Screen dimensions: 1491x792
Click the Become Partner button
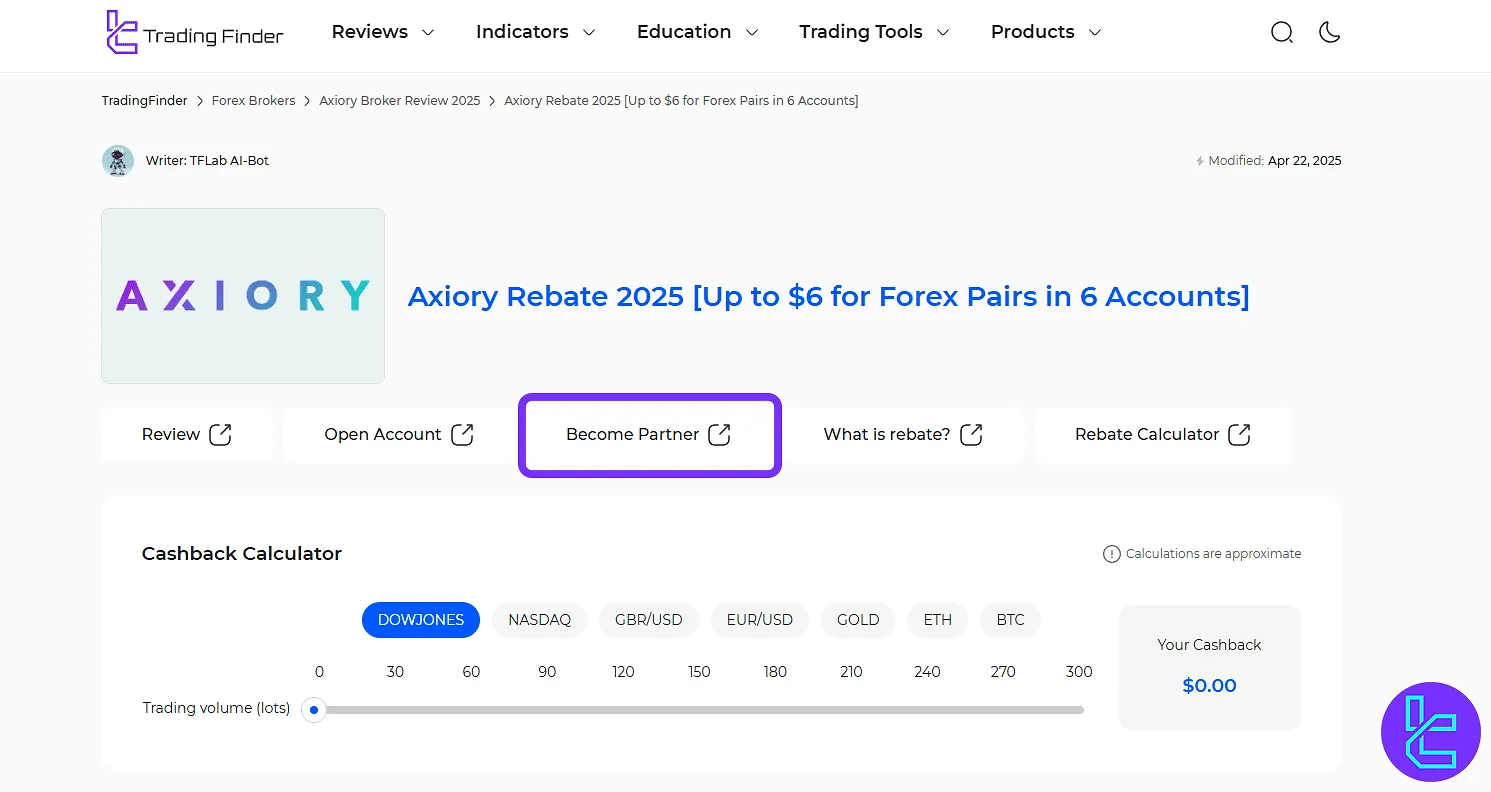pyautogui.click(x=649, y=435)
